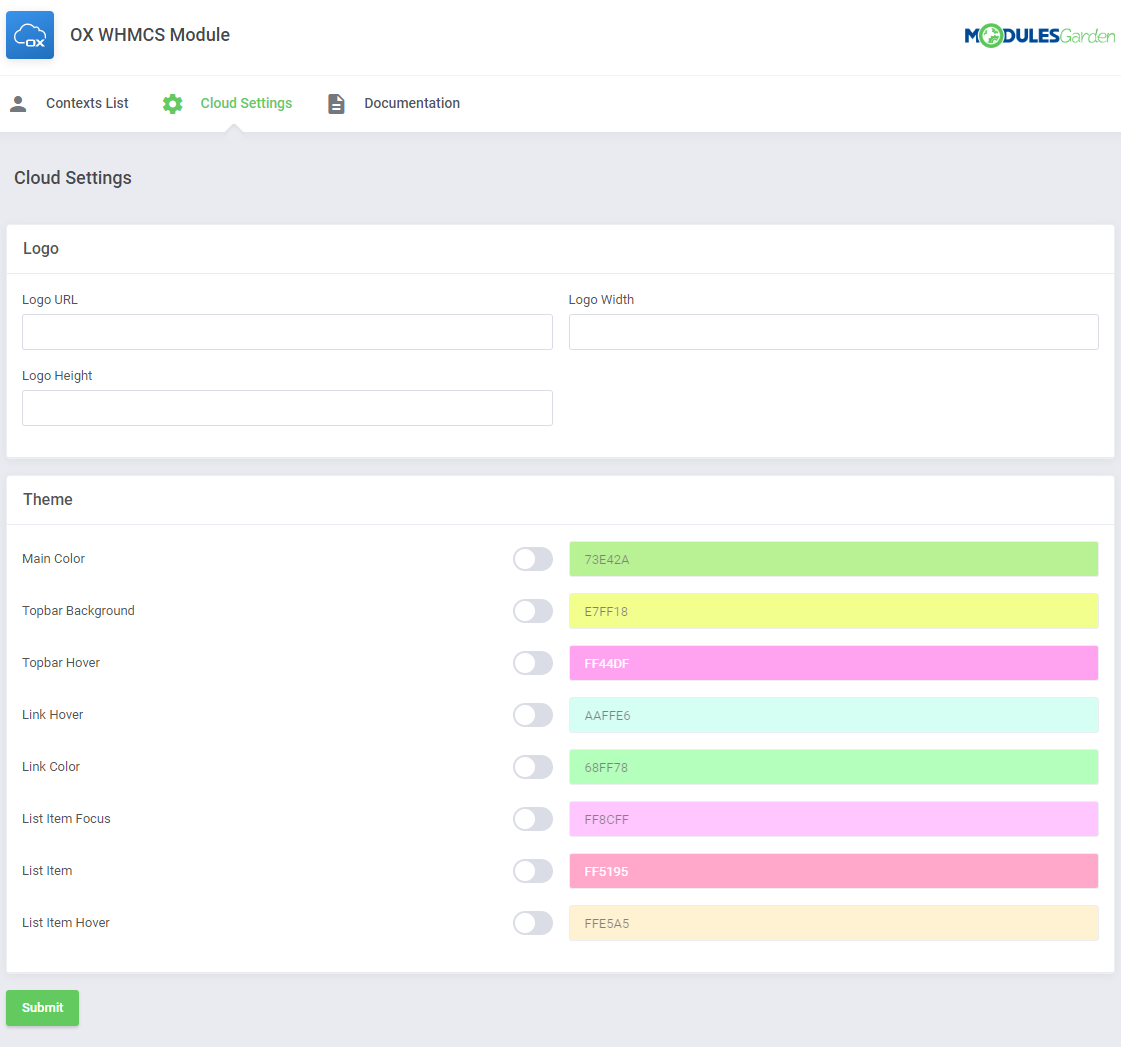Click the Link Hover label
The image size is (1121, 1047).
53,715
